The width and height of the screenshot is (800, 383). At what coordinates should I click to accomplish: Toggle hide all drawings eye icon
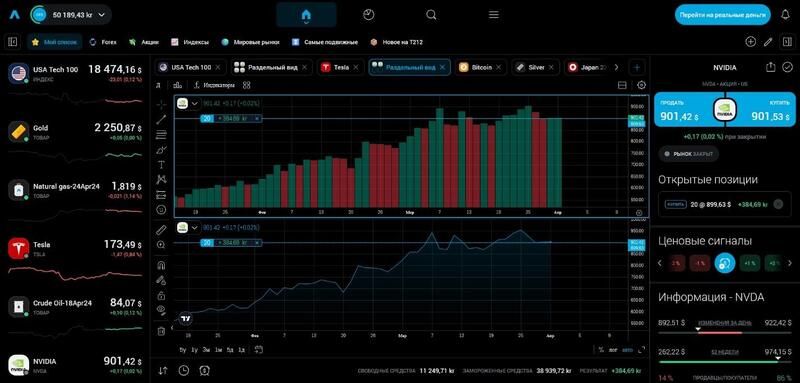(x=161, y=309)
